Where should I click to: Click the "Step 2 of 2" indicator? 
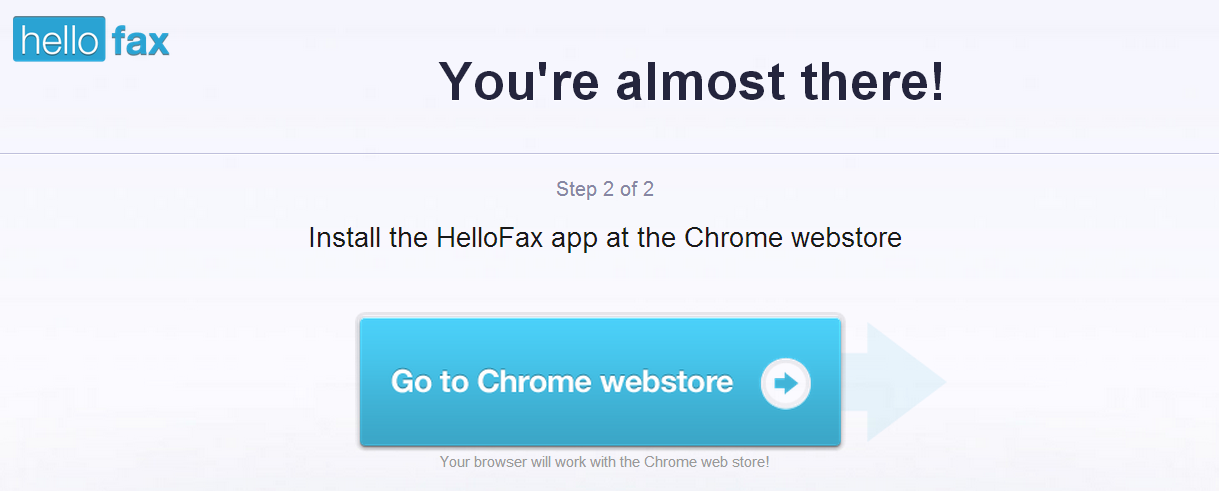click(605, 189)
